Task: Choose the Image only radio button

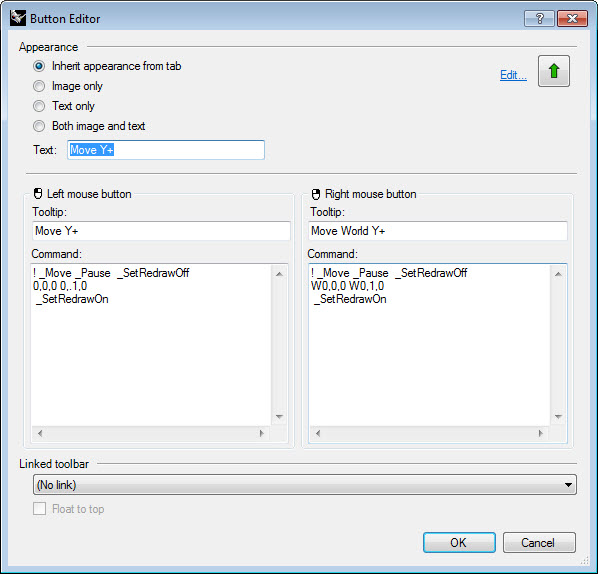Action: (x=39, y=86)
